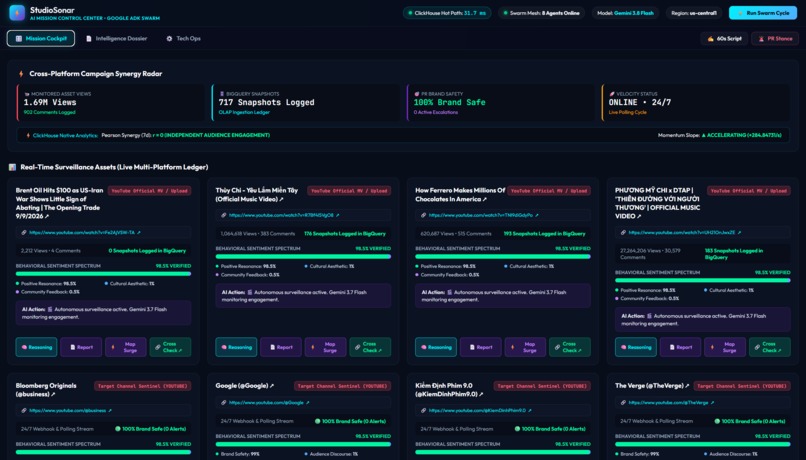The width and height of the screenshot is (806, 460).
Task: Click the StudioSonar logo icon
Action: pos(17,12)
